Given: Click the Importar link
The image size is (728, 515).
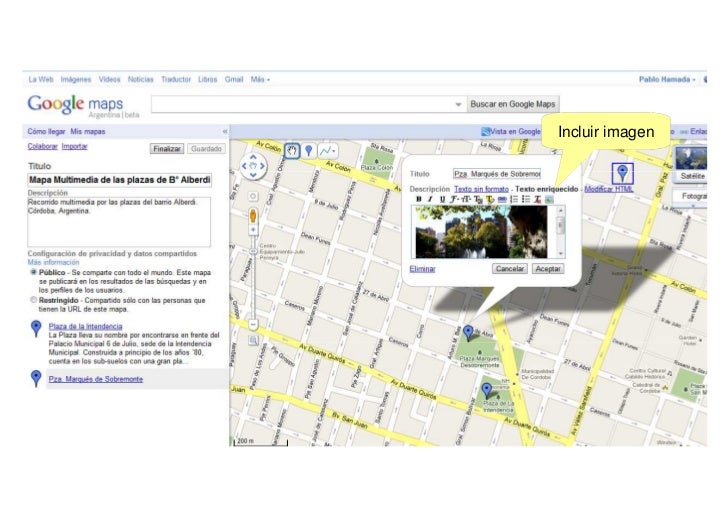Looking at the screenshot, I should click(74, 146).
